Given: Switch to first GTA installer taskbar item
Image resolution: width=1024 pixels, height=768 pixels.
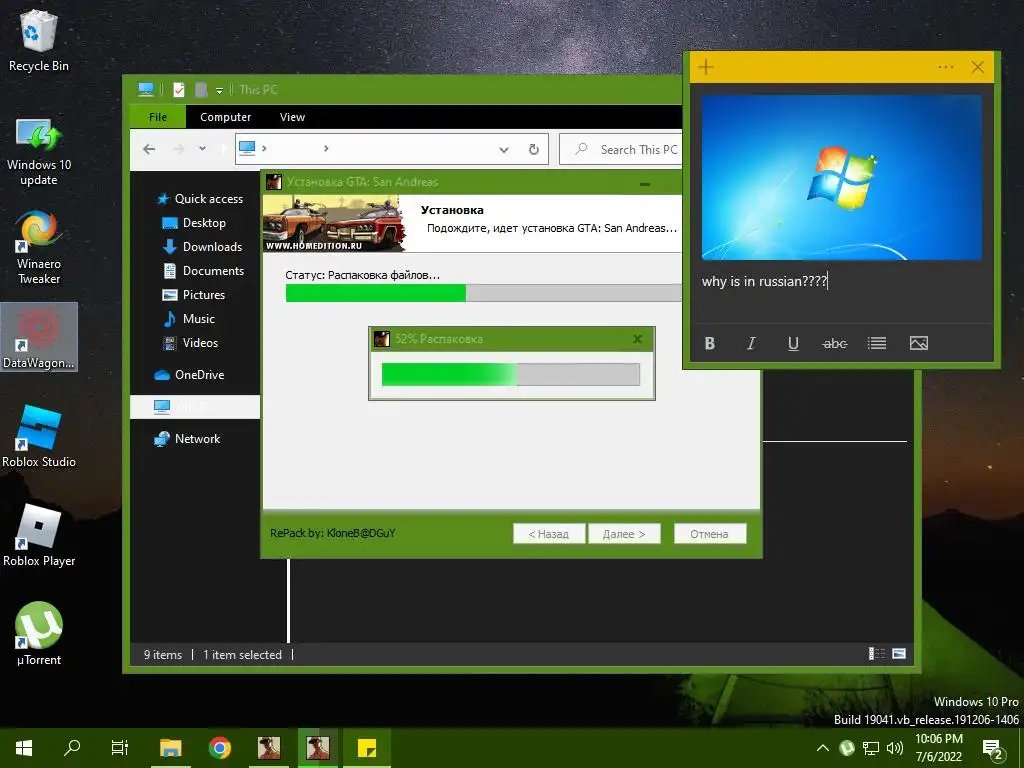Looking at the screenshot, I should pyautogui.click(x=268, y=748).
